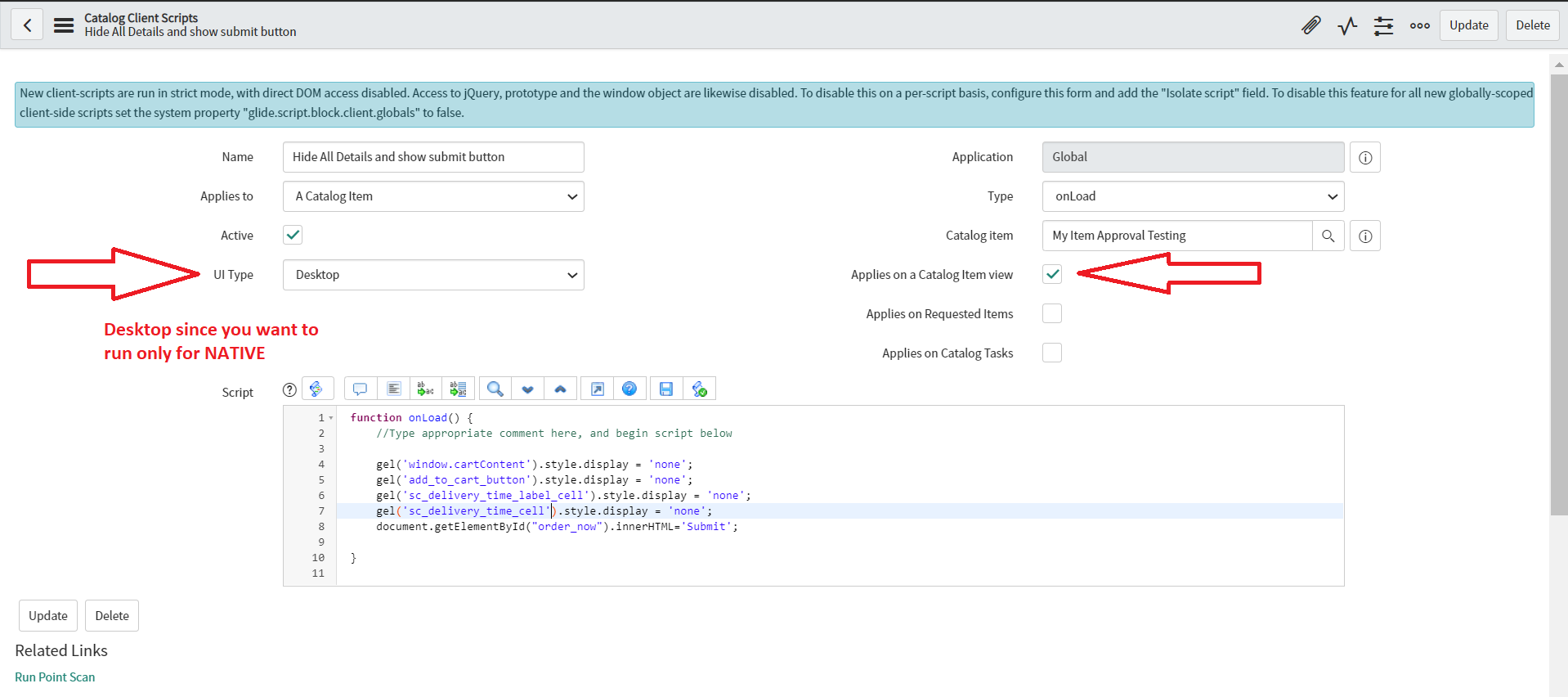Toggle comment on selected script code
This screenshot has width=1568, height=697.
(360, 389)
